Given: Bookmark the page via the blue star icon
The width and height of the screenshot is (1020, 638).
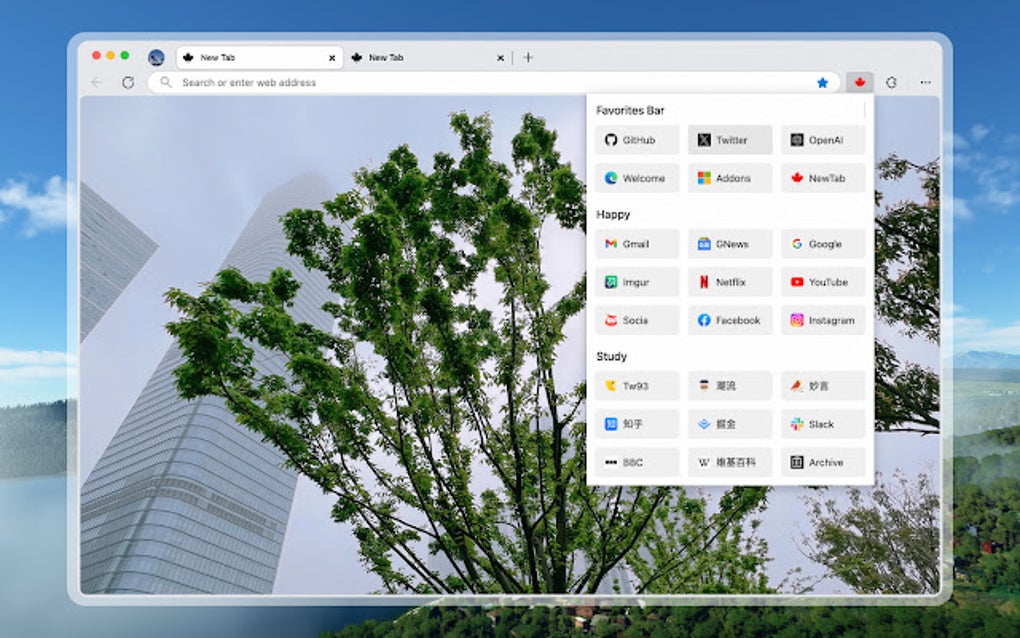Looking at the screenshot, I should click(823, 82).
